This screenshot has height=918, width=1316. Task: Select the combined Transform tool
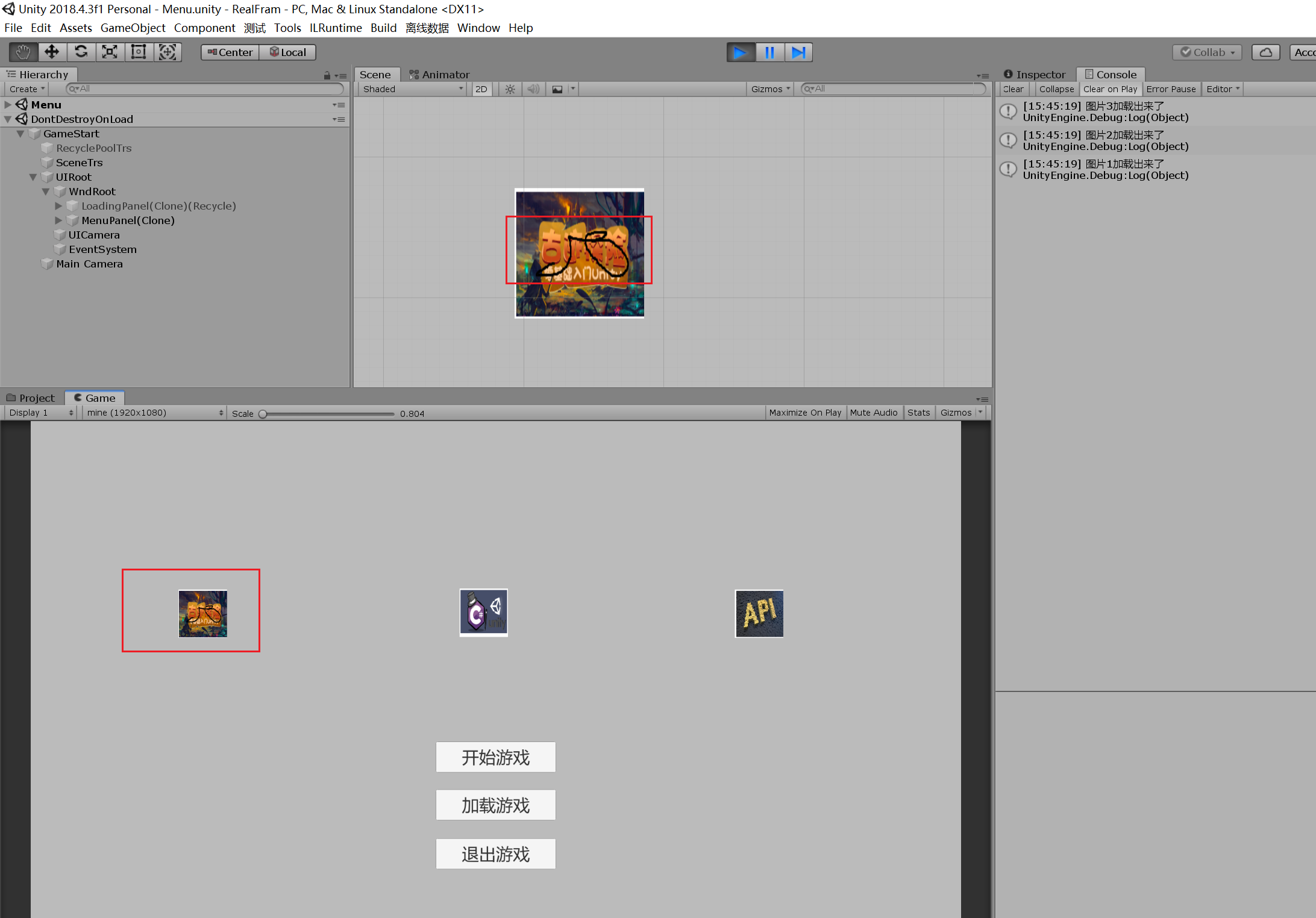pyautogui.click(x=168, y=52)
